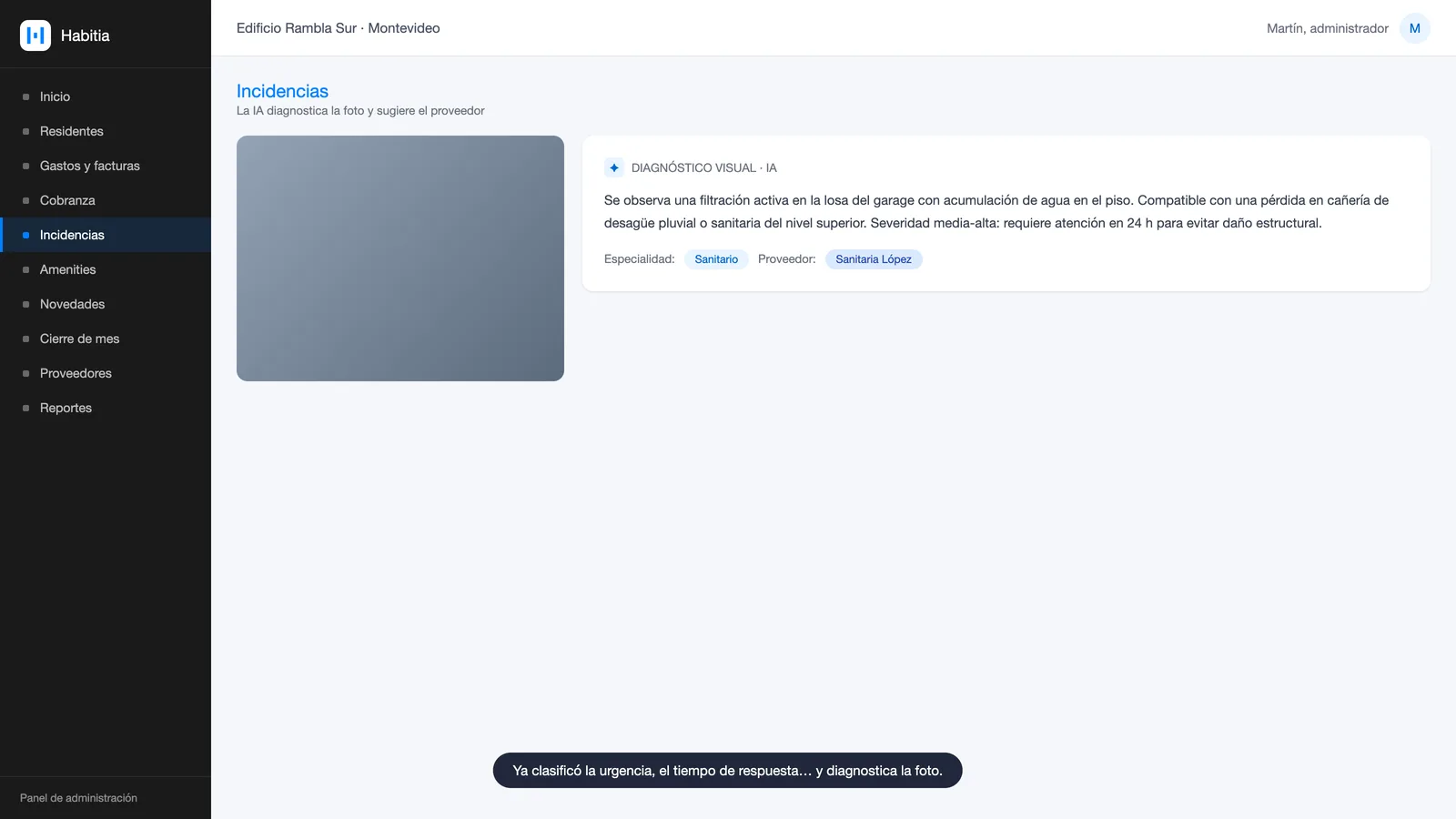This screenshot has width=1456, height=819.
Task: Click the Edificio Rambla Sur · Montevideo title
Action: pyautogui.click(x=339, y=28)
